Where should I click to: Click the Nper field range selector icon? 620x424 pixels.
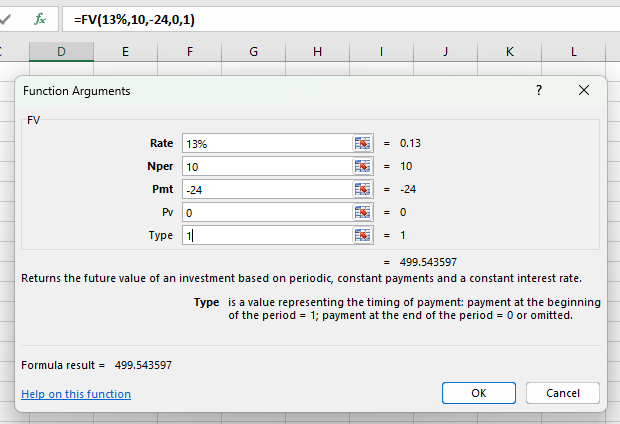362,166
